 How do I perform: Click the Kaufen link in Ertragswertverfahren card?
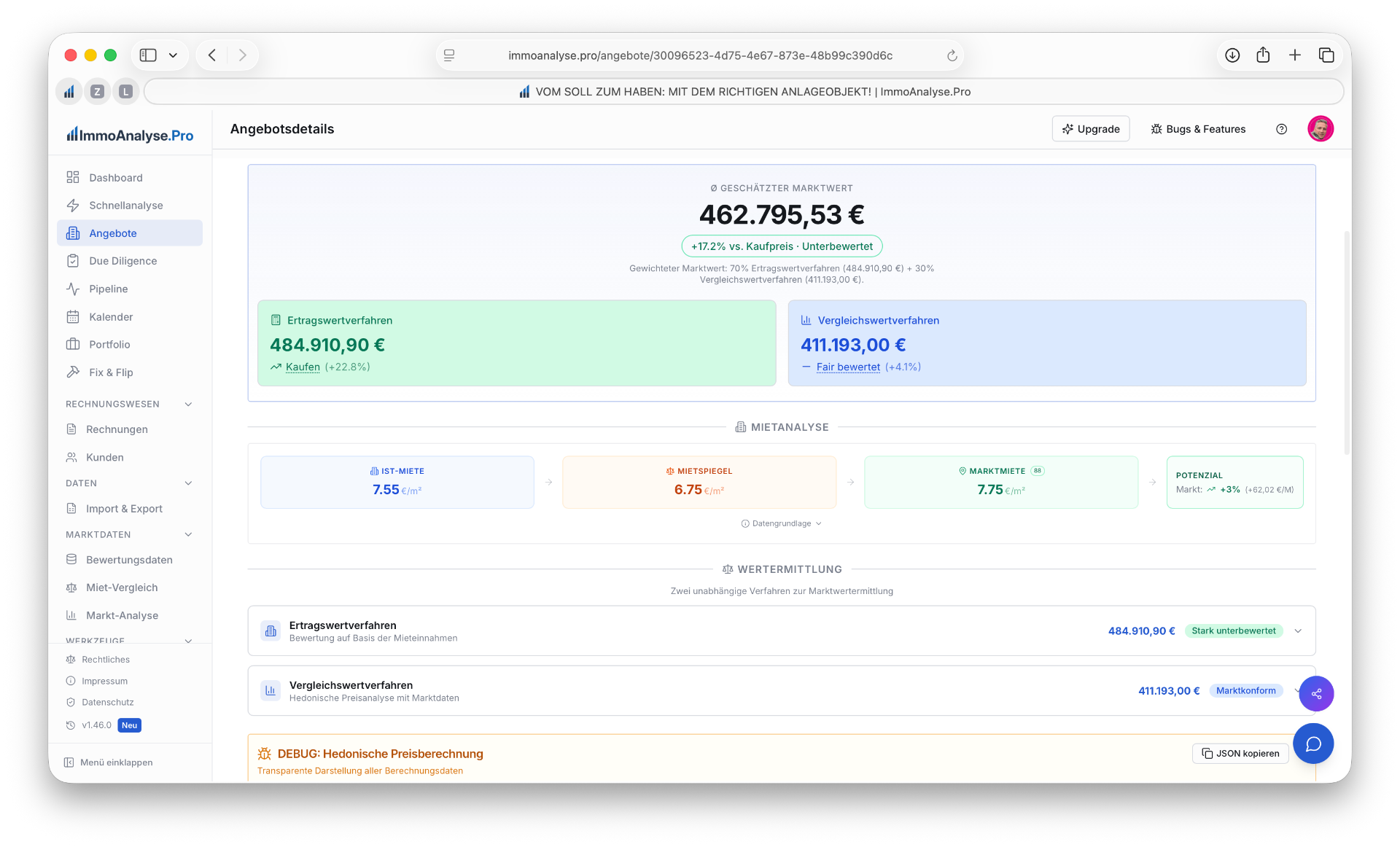pos(303,367)
